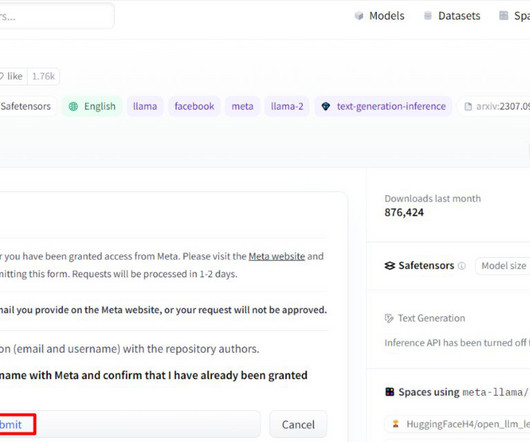Open the Models menu item

tap(380, 16)
